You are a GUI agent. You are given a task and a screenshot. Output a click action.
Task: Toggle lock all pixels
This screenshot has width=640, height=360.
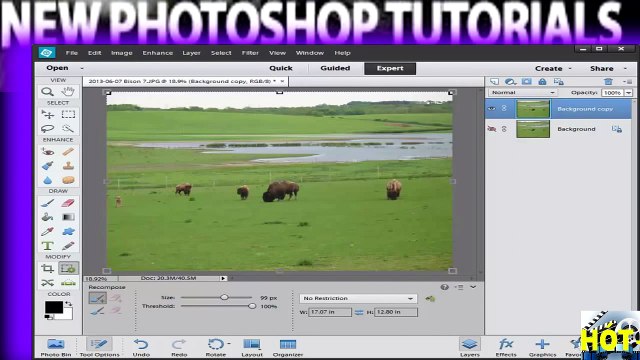542,82
